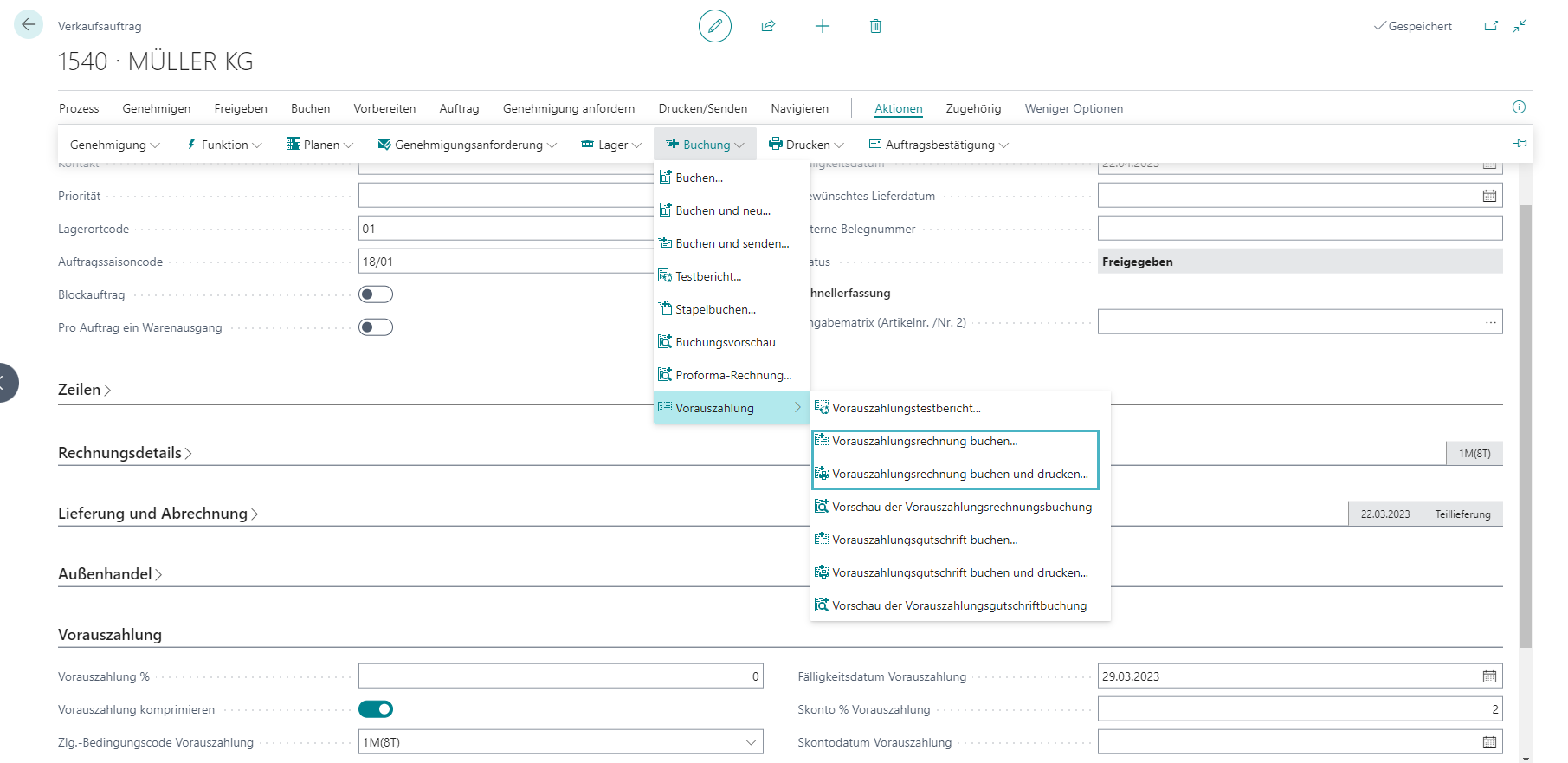Toggle the Blockauftrag switch

pos(376,294)
